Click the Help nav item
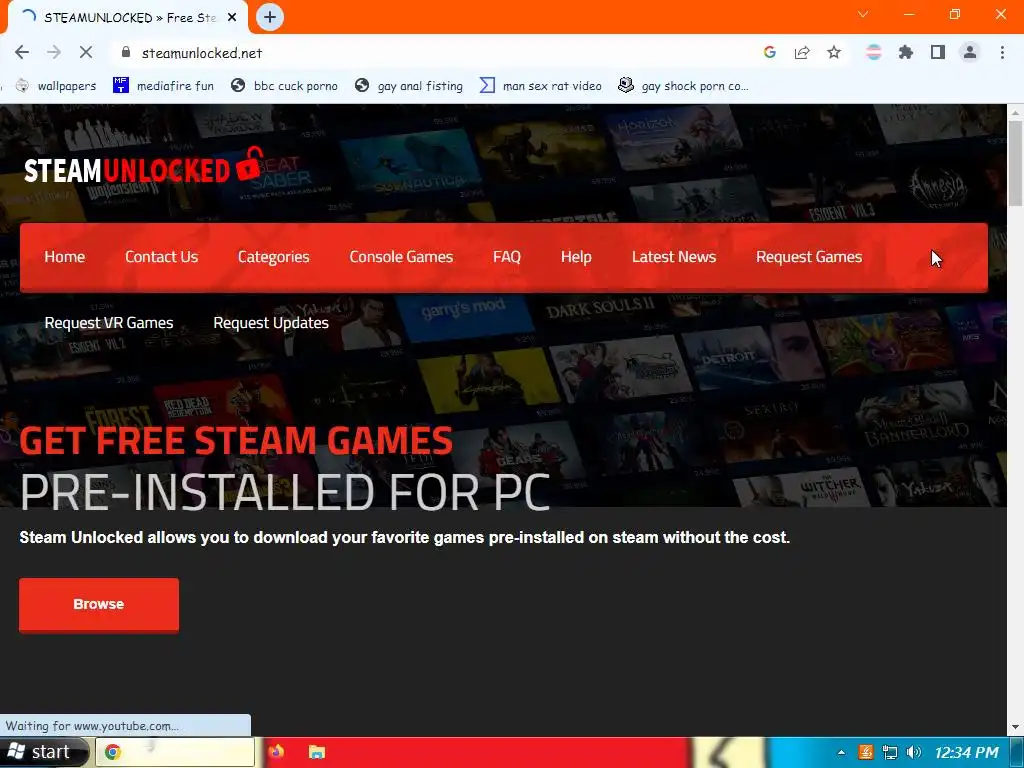 pyautogui.click(x=576, y=257)
